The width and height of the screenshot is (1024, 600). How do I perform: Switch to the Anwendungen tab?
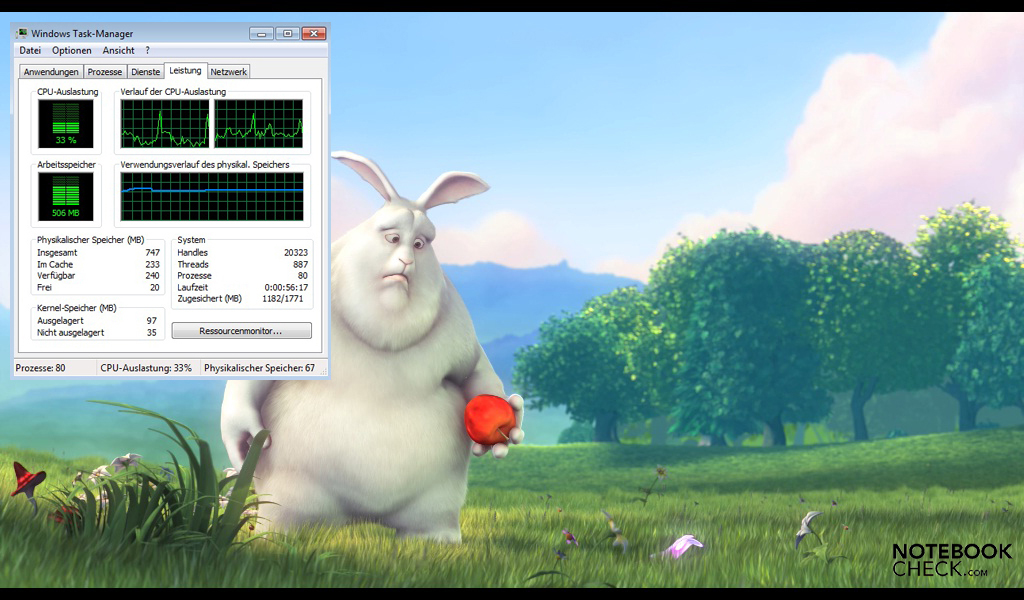51,72
